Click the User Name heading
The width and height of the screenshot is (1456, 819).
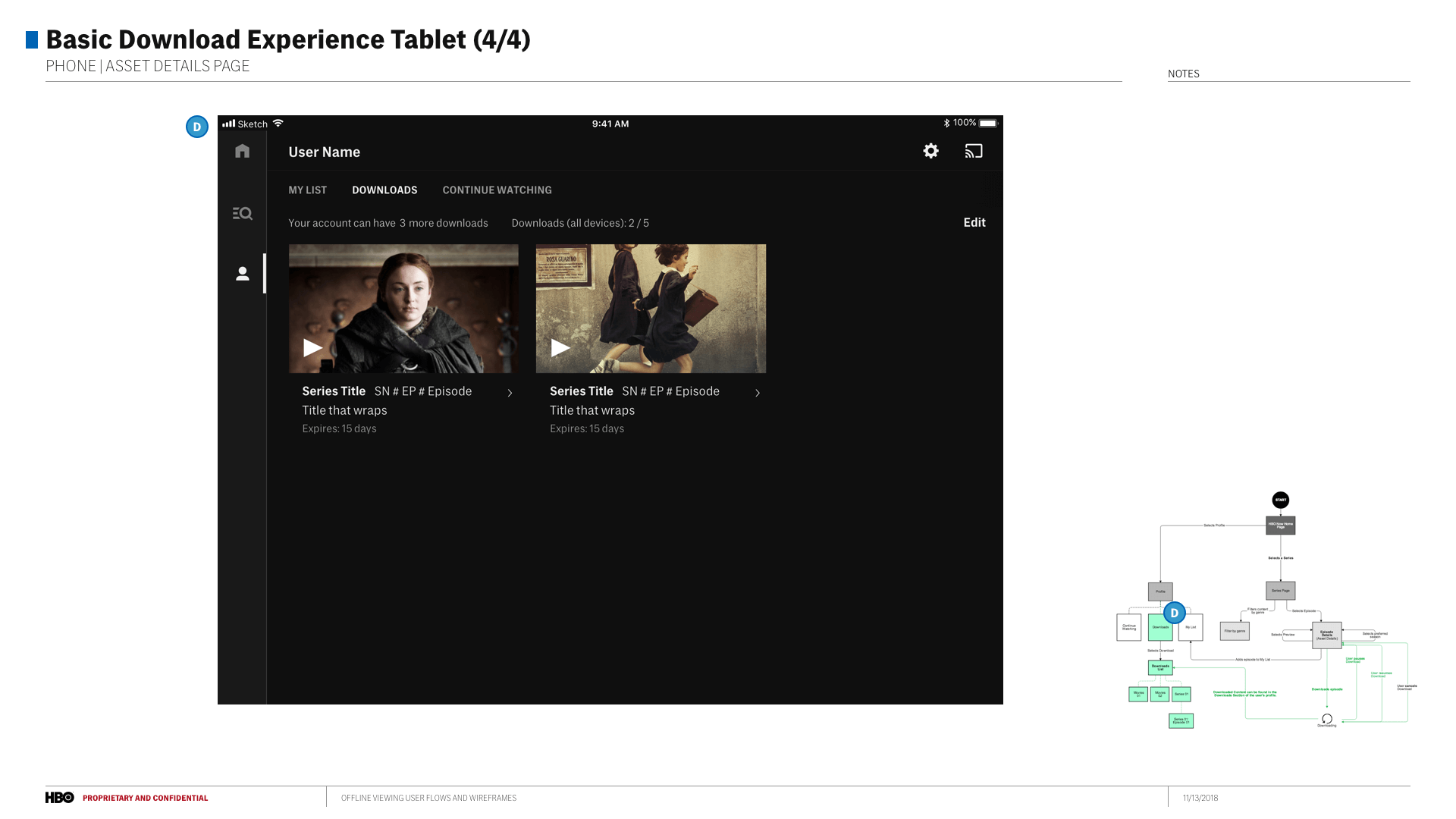(x=325, y=152)
